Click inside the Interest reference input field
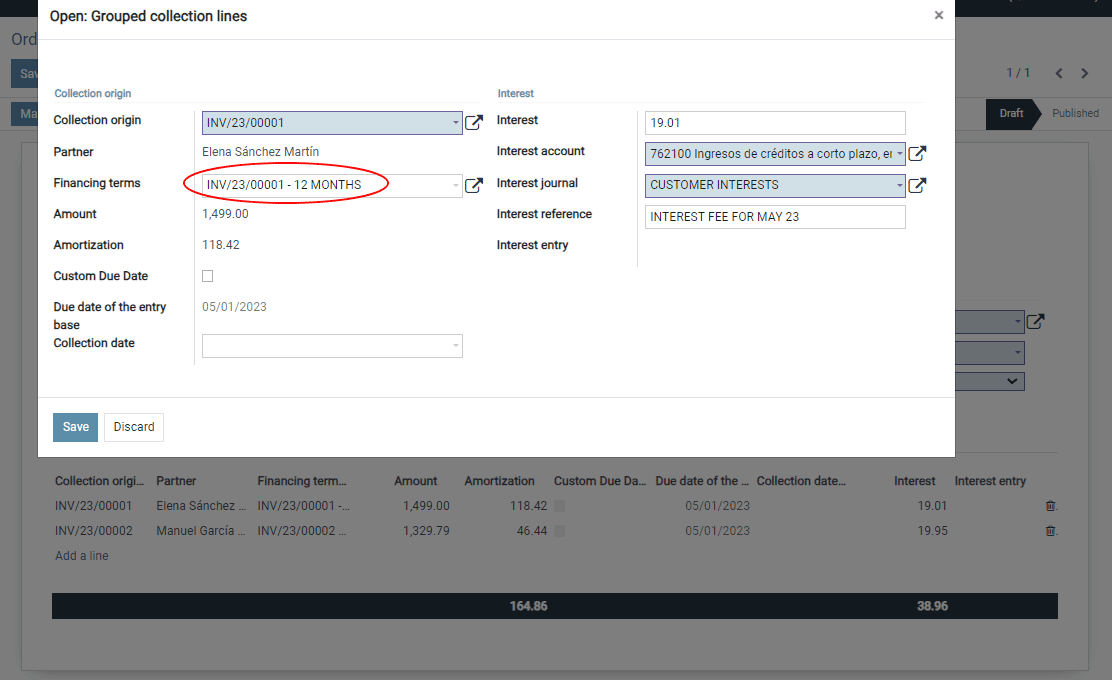 [x=774, y=216]
